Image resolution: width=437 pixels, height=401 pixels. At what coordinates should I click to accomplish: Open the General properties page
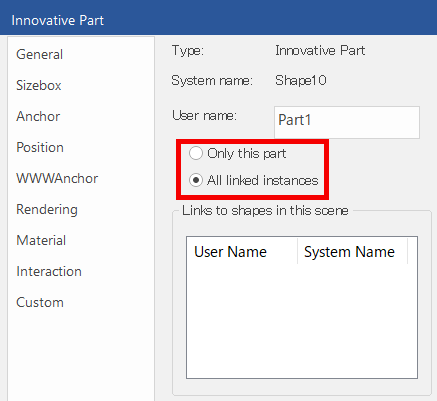pos(39,54)
